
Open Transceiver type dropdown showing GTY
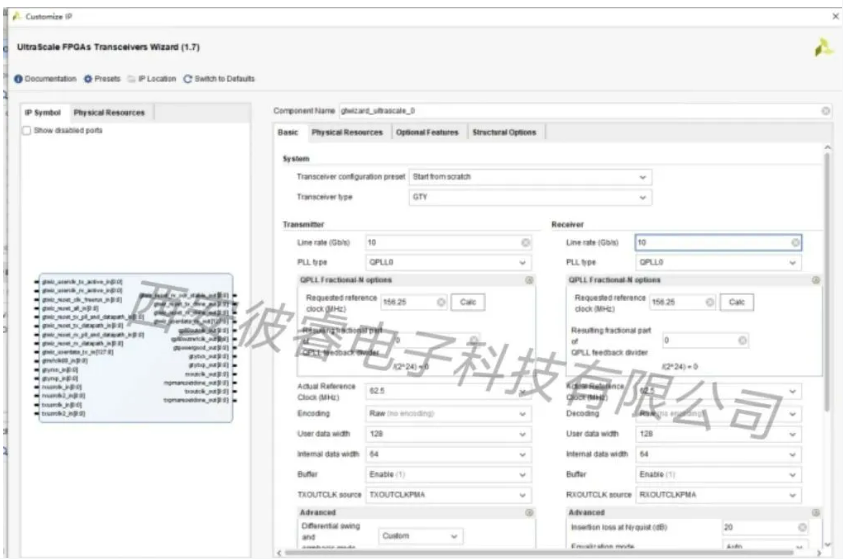(x=530, y=197)
